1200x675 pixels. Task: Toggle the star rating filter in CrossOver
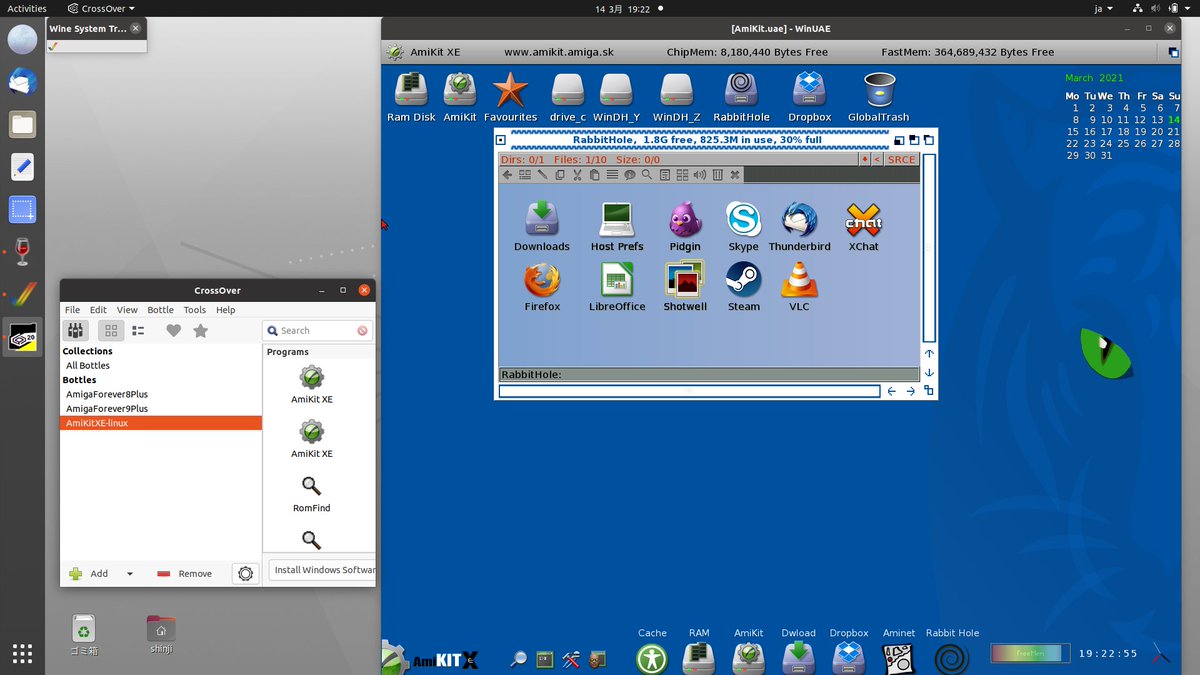[200, 330]
